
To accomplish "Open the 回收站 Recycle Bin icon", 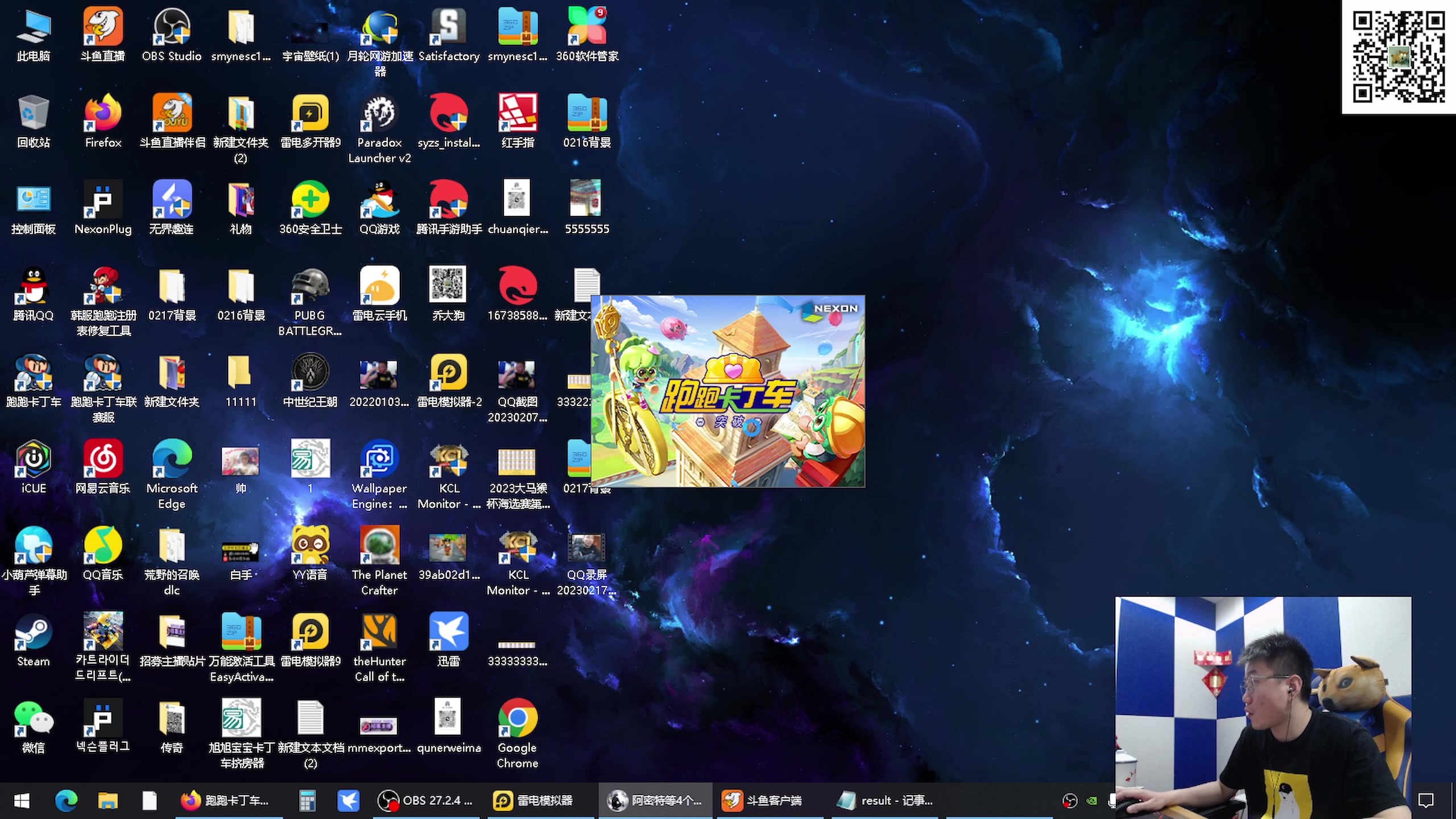I will [34, 113].
